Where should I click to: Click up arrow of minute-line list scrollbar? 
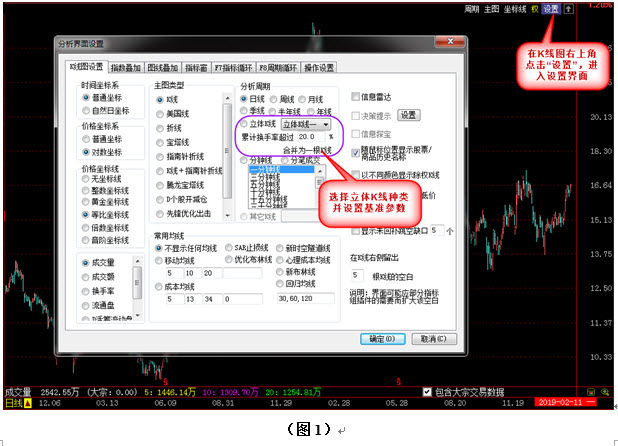coord(320,171)
